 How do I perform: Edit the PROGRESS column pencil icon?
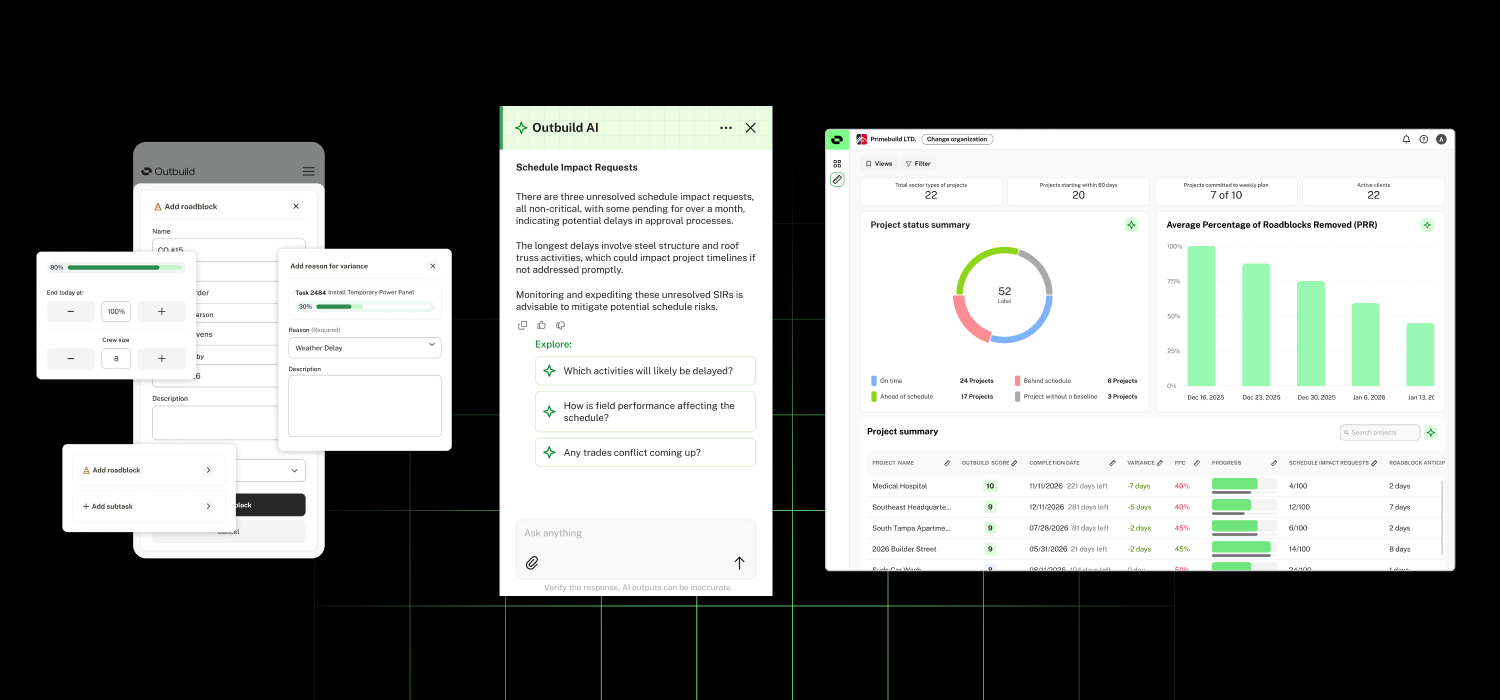click(1274, 463)
